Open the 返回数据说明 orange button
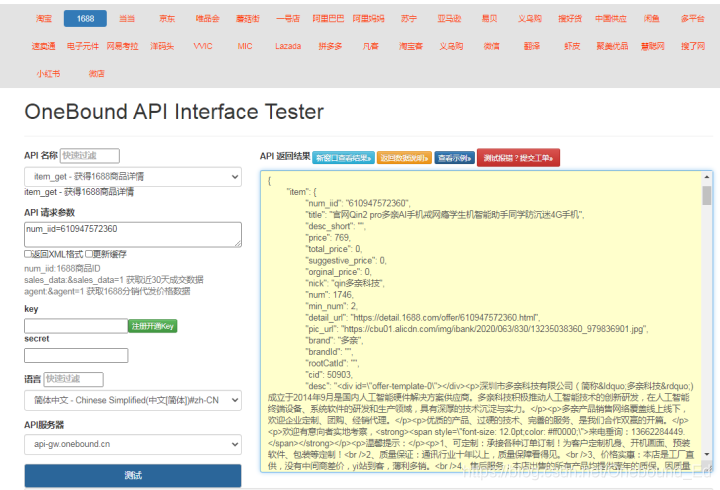This screenshot has height=490, width=720. point(404,158)
